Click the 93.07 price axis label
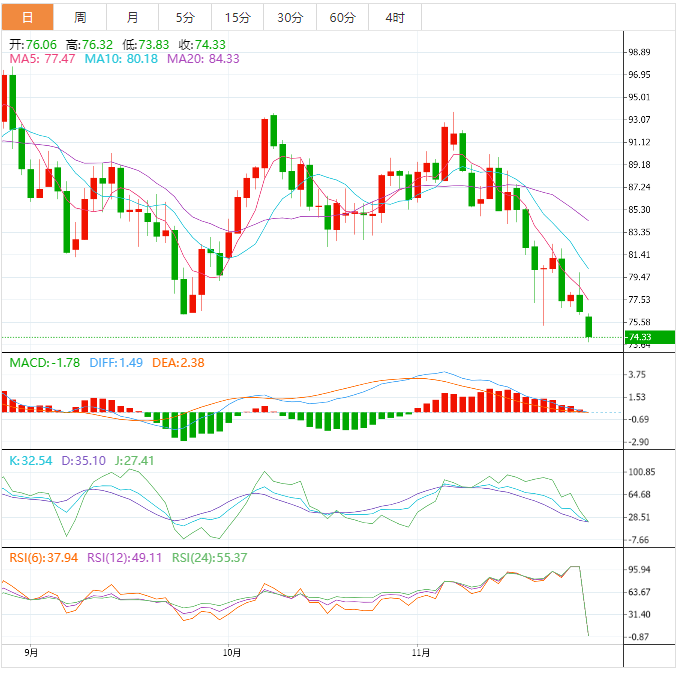The image size is (678, 676). 639,119
